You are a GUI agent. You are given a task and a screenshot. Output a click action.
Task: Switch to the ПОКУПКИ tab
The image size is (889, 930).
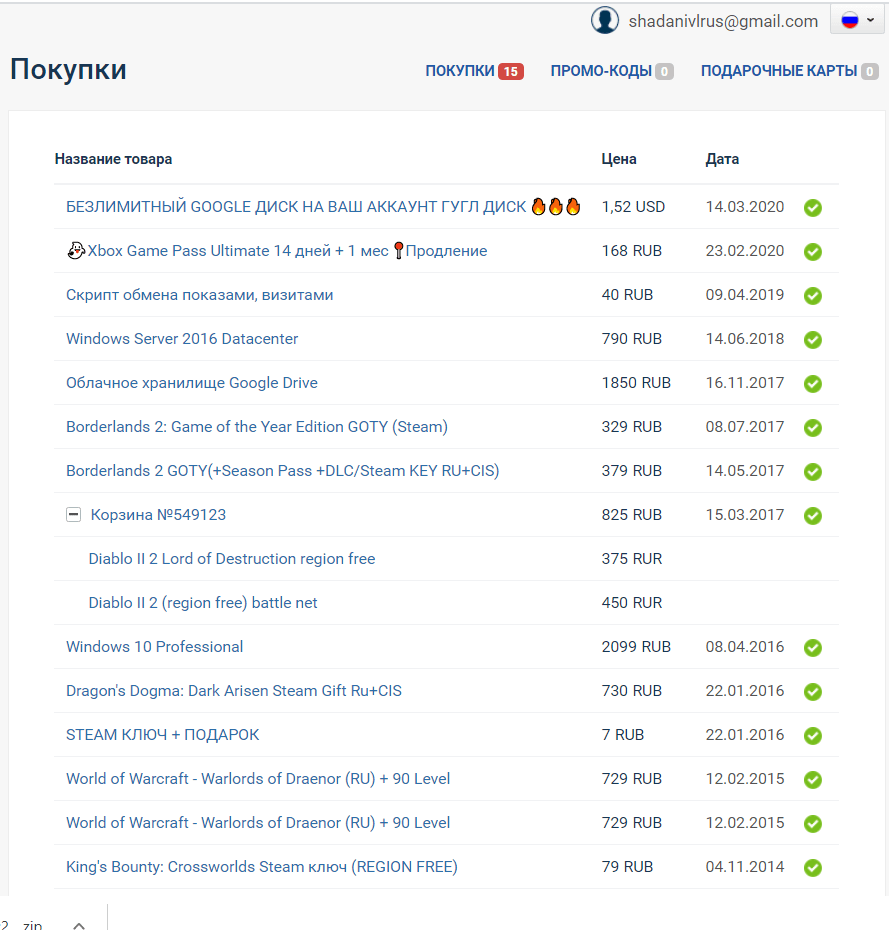click(x=474, y=71)
